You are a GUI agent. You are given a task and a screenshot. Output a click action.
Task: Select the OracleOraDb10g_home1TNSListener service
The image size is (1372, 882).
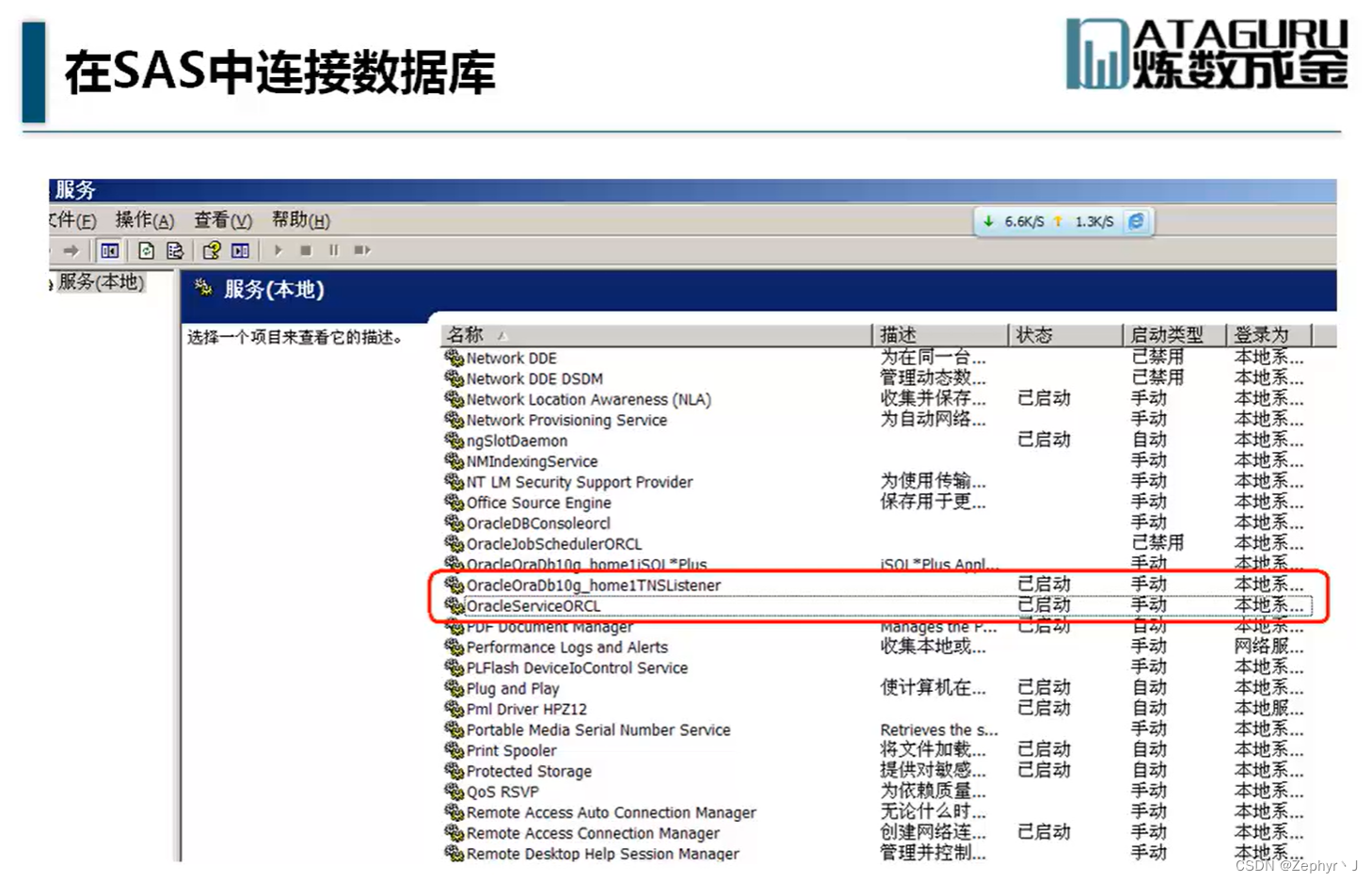pyautogui.click(x=594, y=585)
